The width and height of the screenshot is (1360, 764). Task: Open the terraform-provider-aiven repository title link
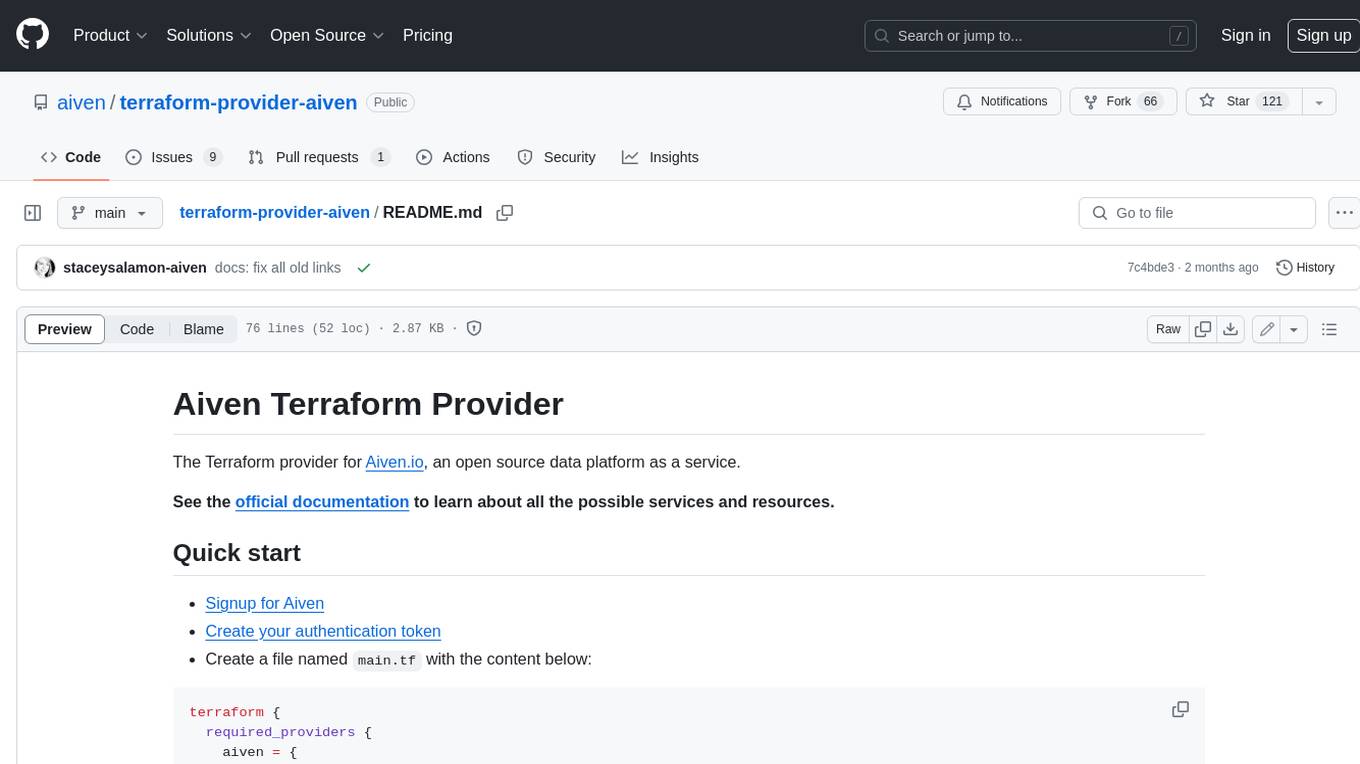tap(238, 102)
